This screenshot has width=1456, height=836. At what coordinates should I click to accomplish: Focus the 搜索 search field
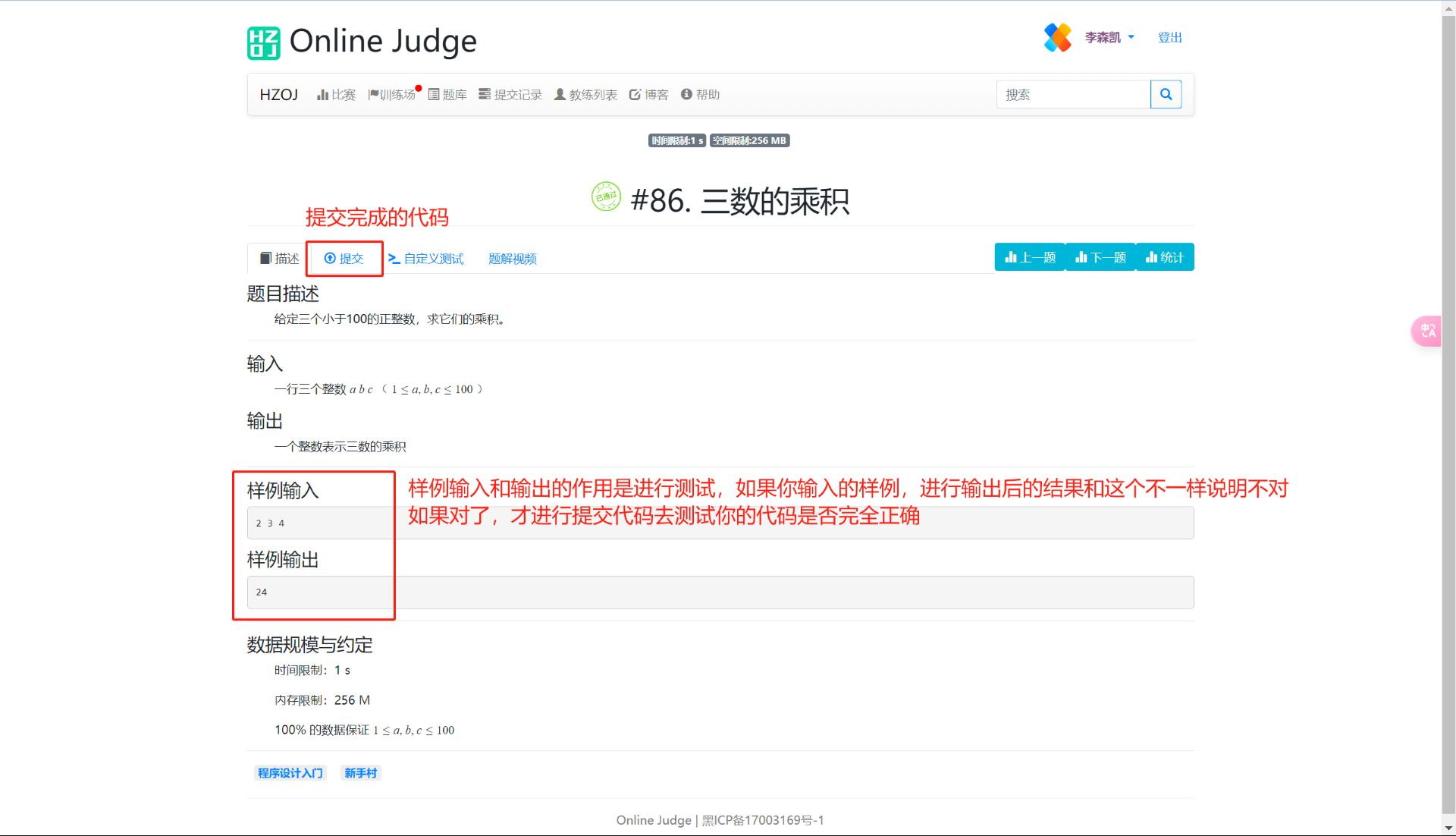[1073, 95]
